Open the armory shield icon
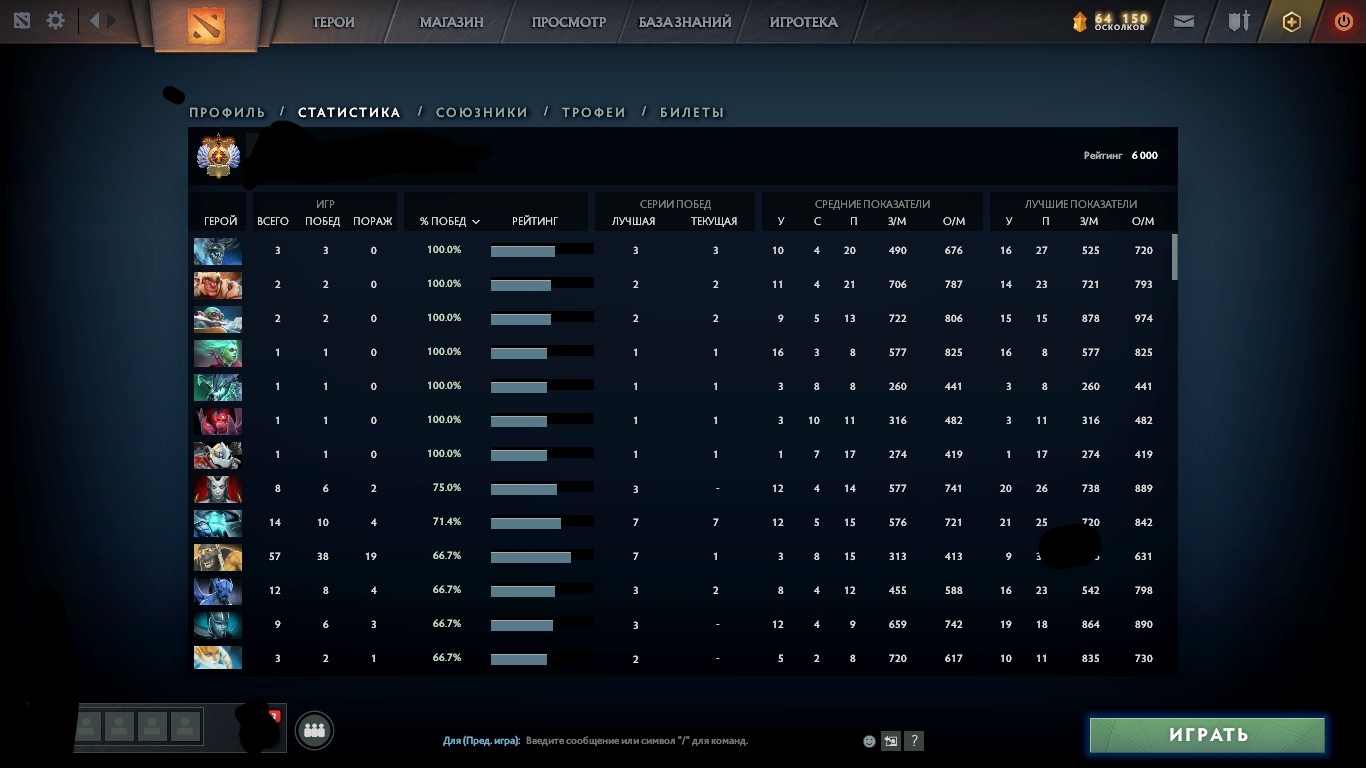The height and width of the screenshot is (768, 1366). click(1239, 20)
